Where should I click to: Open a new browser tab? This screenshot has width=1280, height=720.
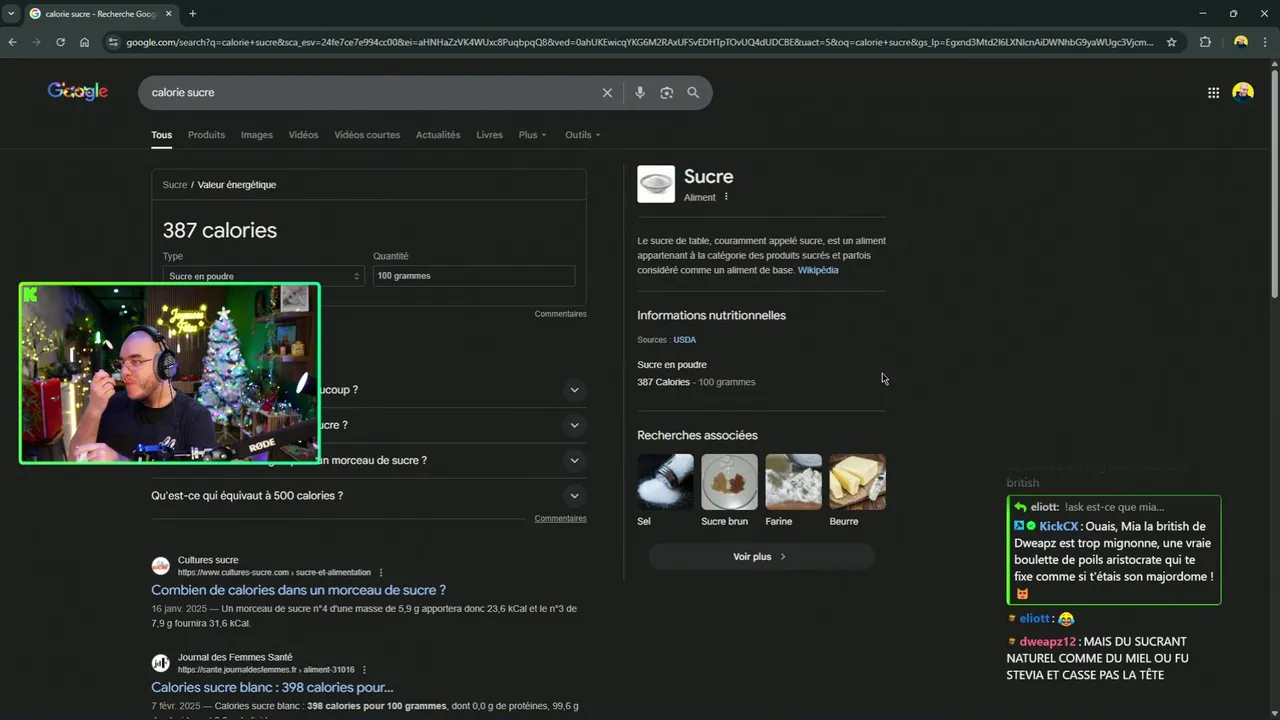192,14
